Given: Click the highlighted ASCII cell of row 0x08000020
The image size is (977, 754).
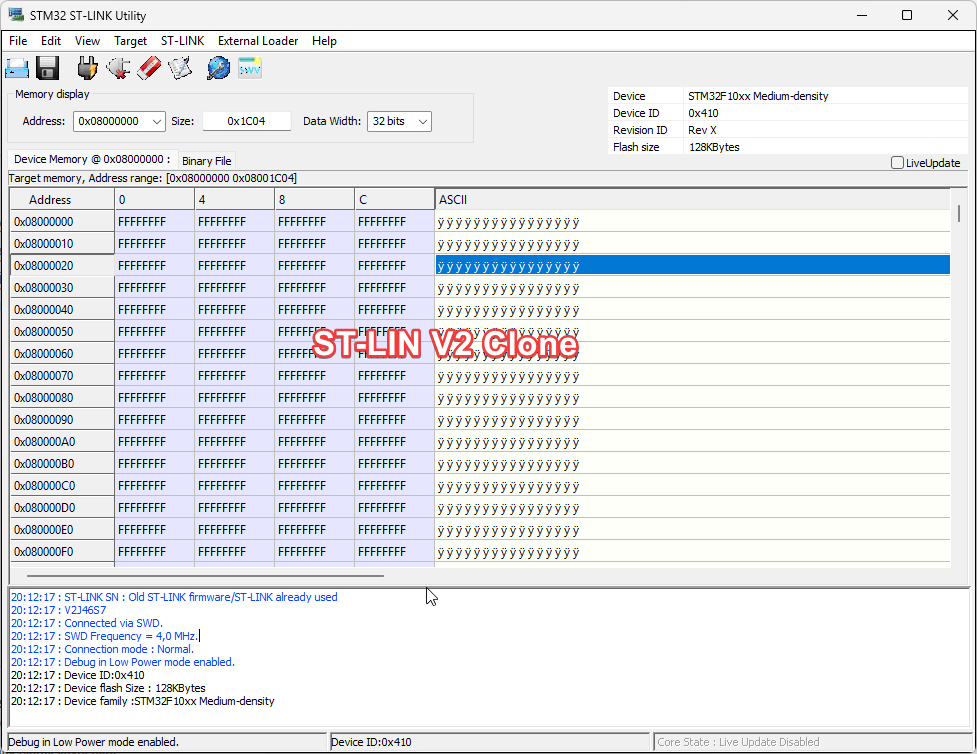Looking at the screenshot, I should pyautogui.click(x=692, y=265).
